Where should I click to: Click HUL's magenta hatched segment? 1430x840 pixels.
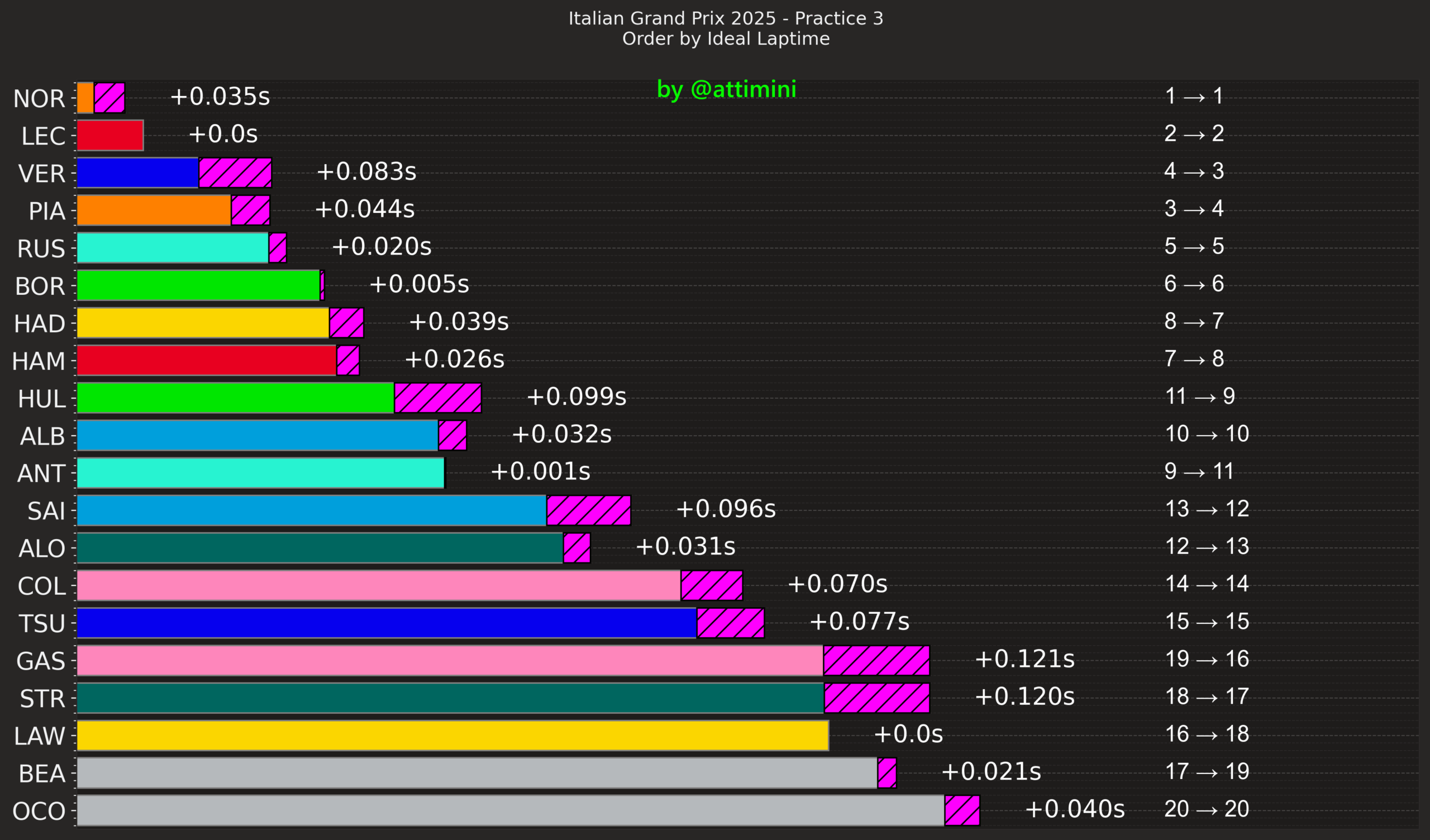[x=437, y=397]
